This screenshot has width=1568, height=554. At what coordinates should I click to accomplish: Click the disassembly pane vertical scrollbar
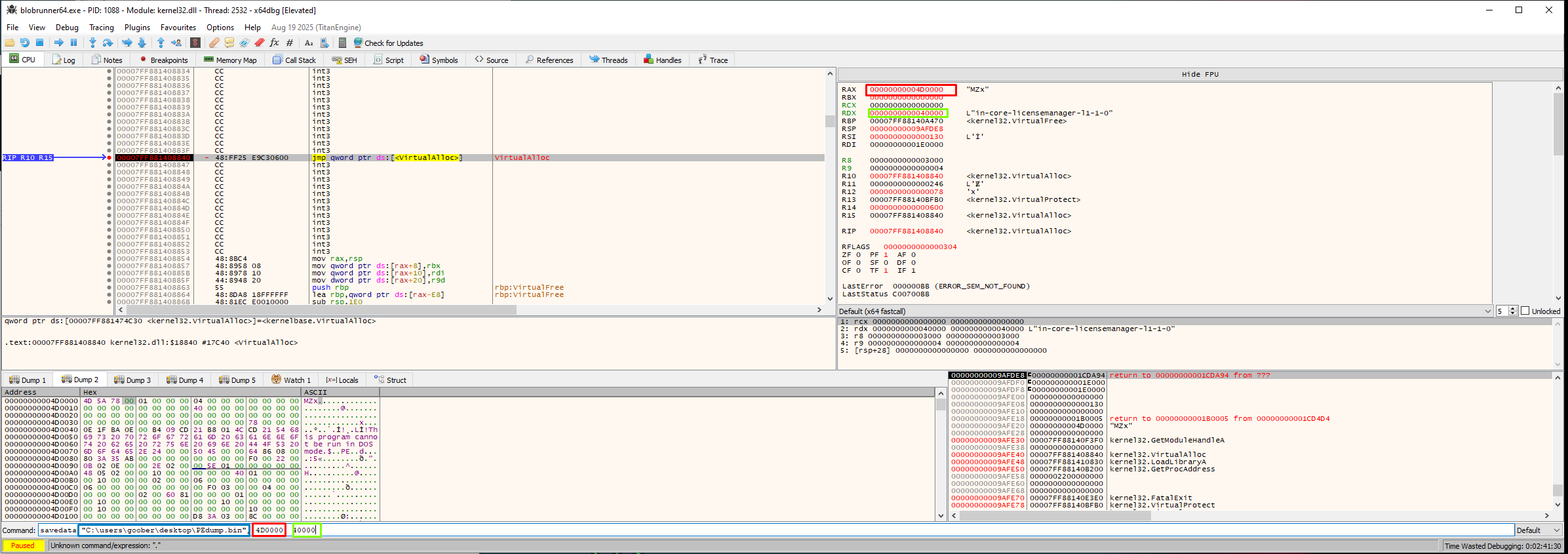830,186
